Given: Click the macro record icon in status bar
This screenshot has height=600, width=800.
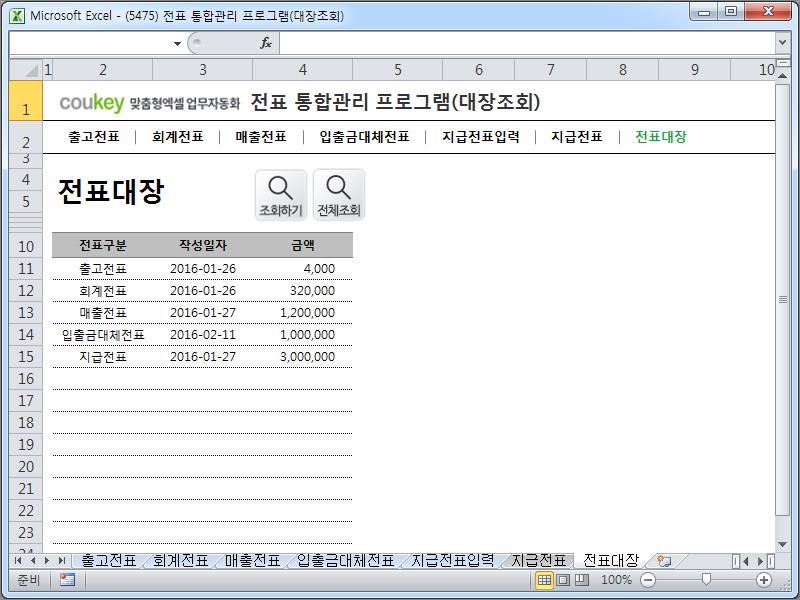Looking at the screenshot, I should point(67,580).
